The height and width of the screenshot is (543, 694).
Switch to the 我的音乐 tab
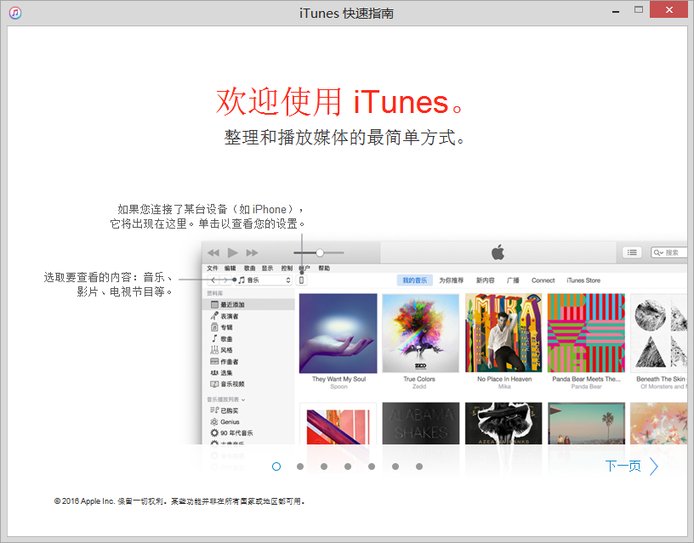click(x=415, y=280)
